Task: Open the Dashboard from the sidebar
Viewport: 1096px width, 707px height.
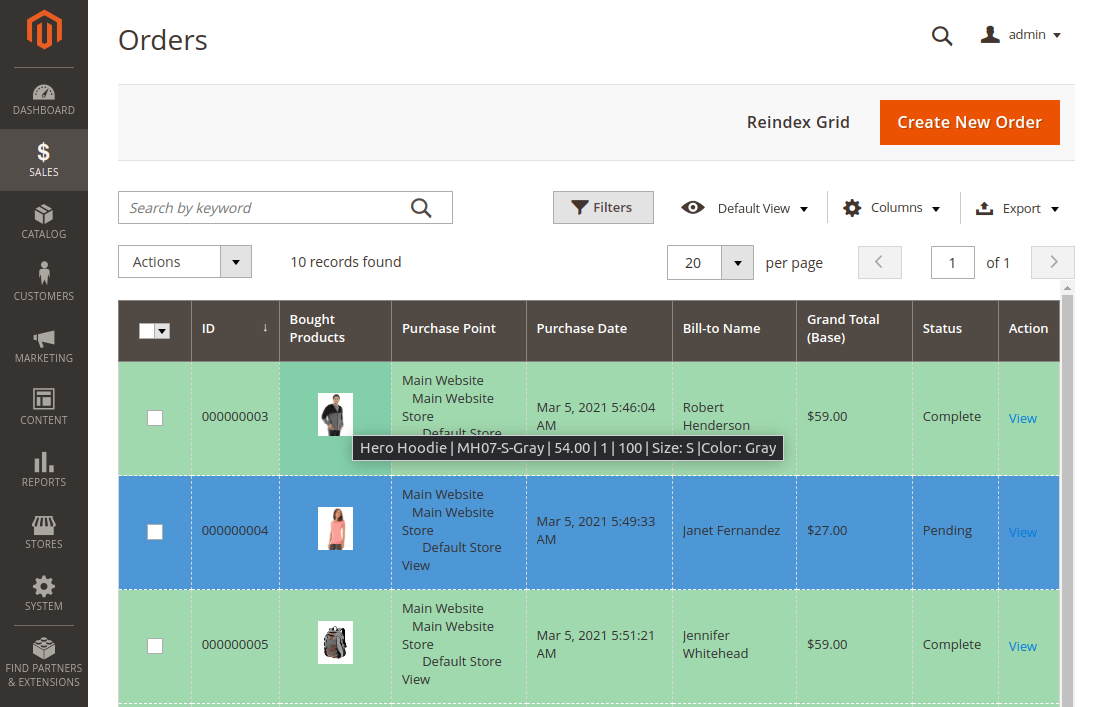Action: [44, 99]
